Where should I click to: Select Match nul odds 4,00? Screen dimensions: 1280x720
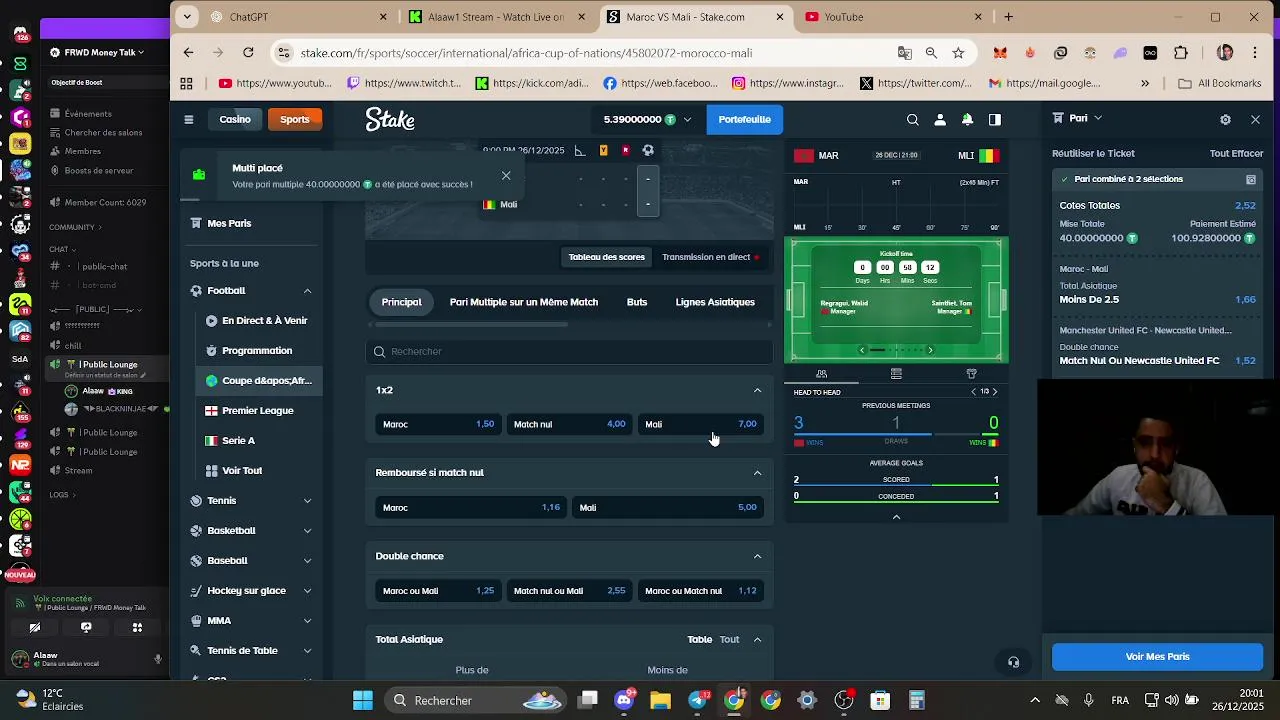pyautogui.click(x=569, y=424)
